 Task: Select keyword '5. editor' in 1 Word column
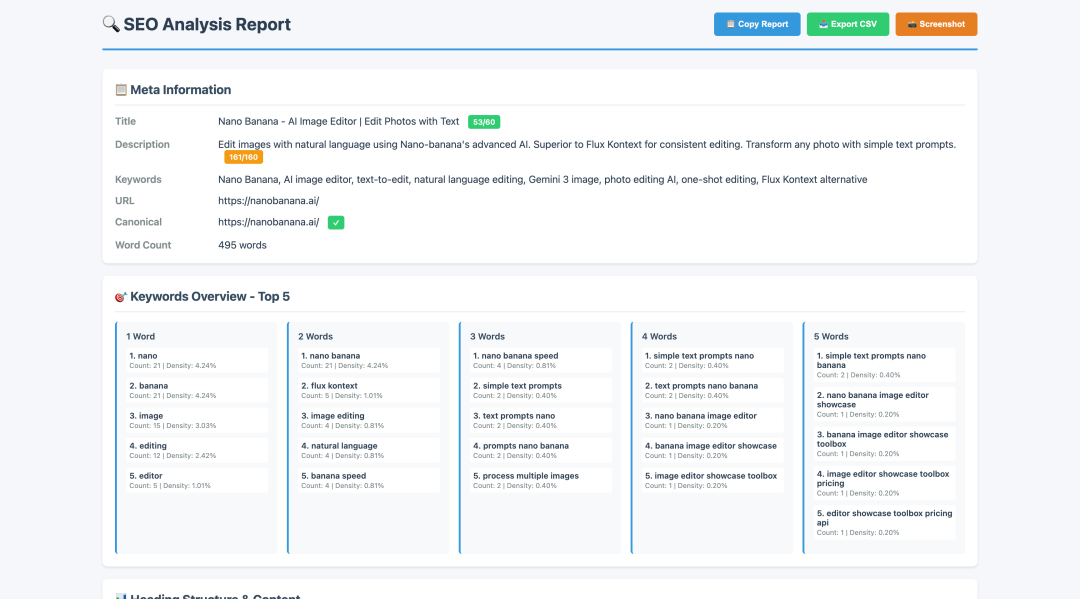tap(197, 481)
